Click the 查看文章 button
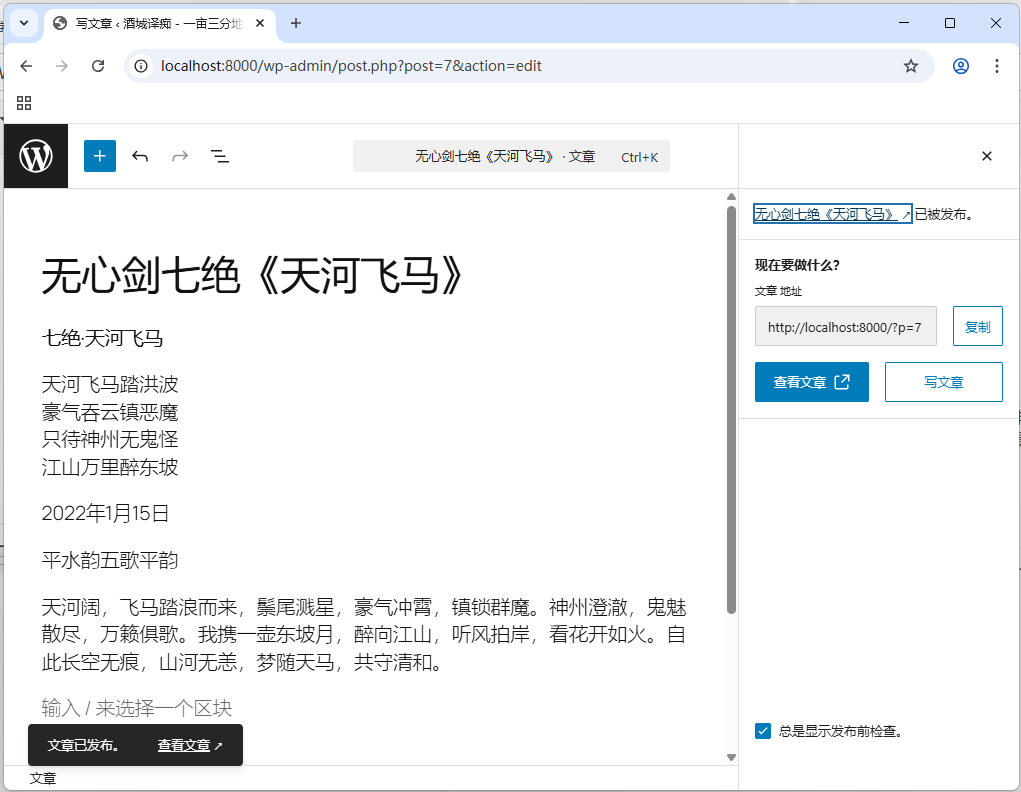Image resolution: width=1021 pixels, height=792 pixels. coord(811,382)
